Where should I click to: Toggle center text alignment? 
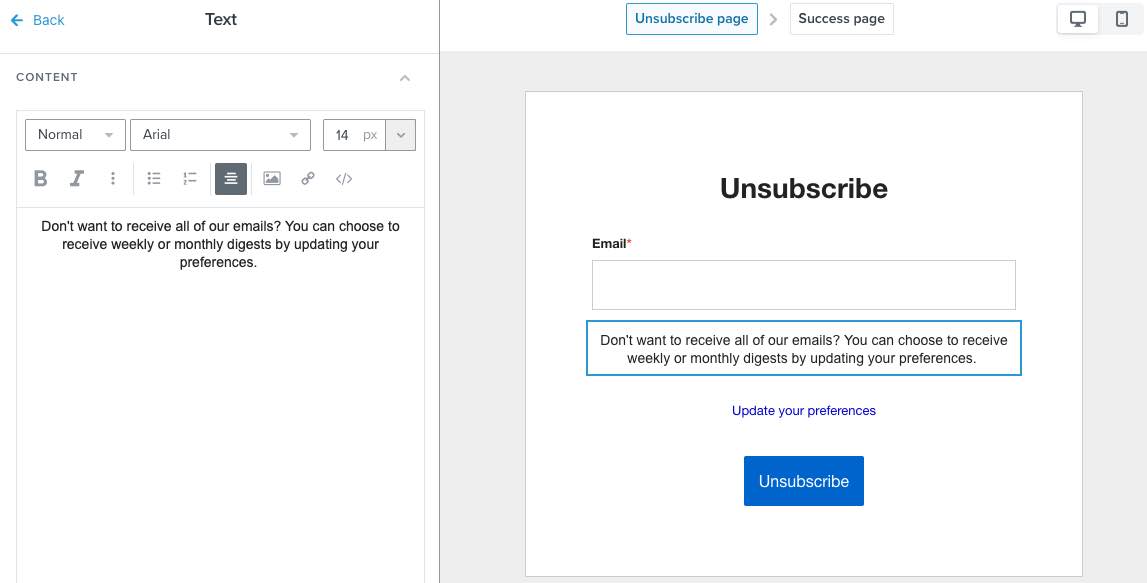tap(230, 178)
